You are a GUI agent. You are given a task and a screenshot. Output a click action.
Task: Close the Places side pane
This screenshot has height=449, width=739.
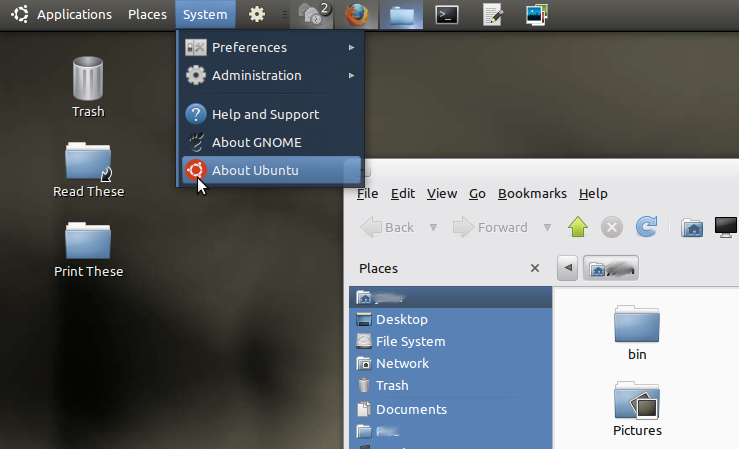tap(535, 268)
